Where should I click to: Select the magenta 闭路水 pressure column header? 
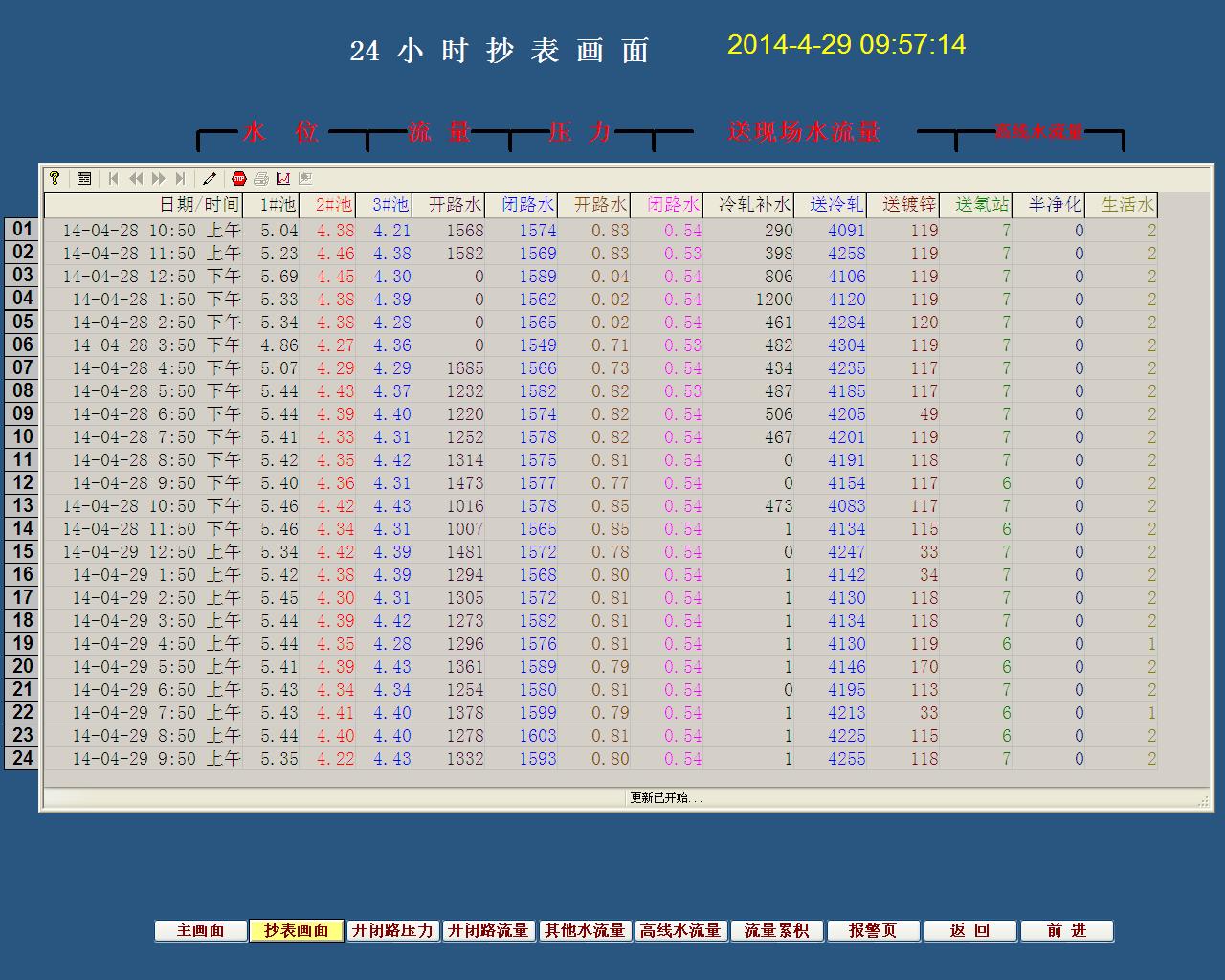coord(667,205)
